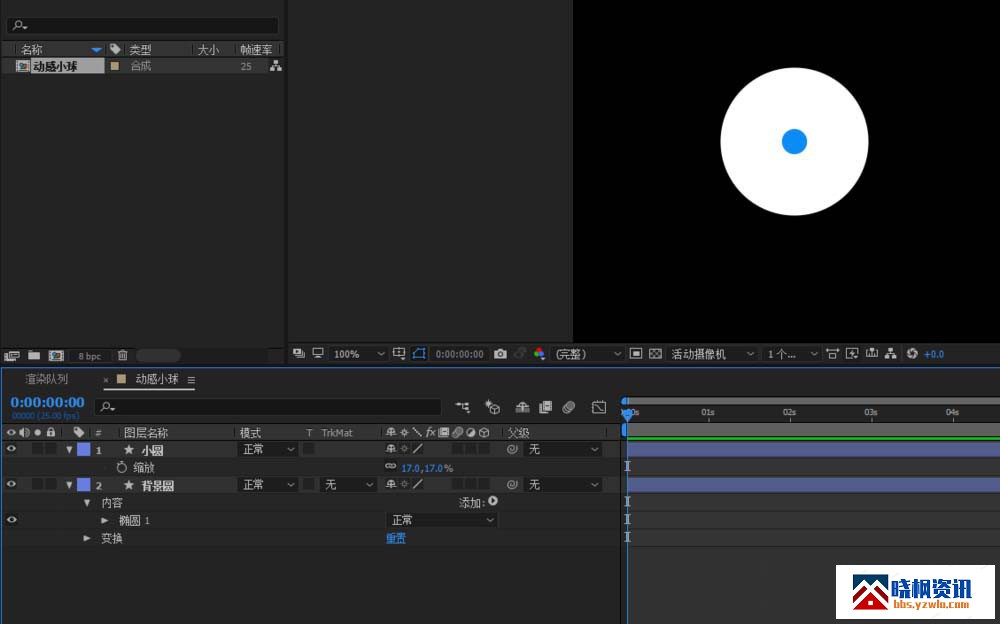1000x624 pixels.
Task: Switch to the 渲染队列 tab
Action: pos(47,379)
